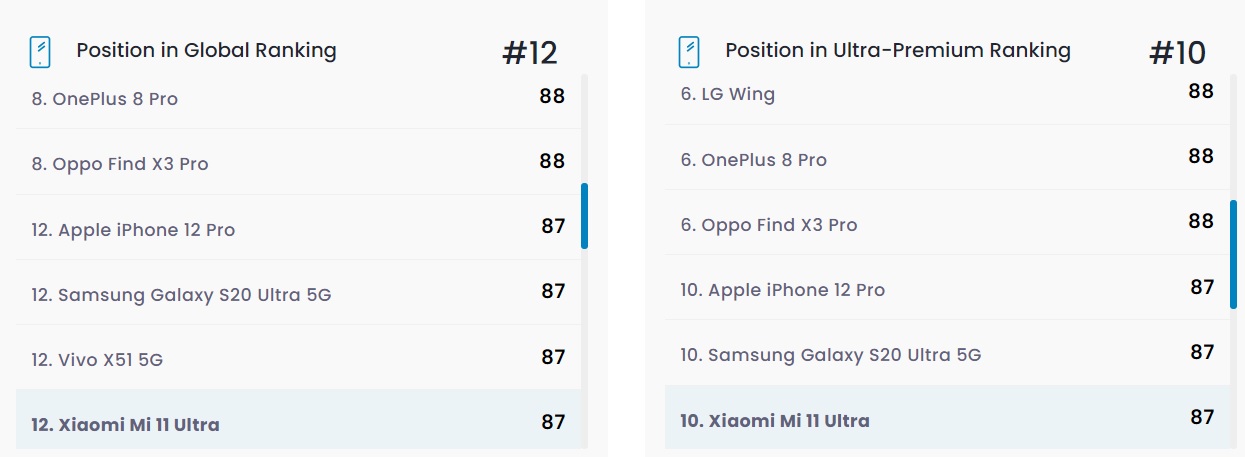Select OnePlus 8 Pro in Ultra-Premium Ranking
1245x457 pixels.
coord(947,158)
